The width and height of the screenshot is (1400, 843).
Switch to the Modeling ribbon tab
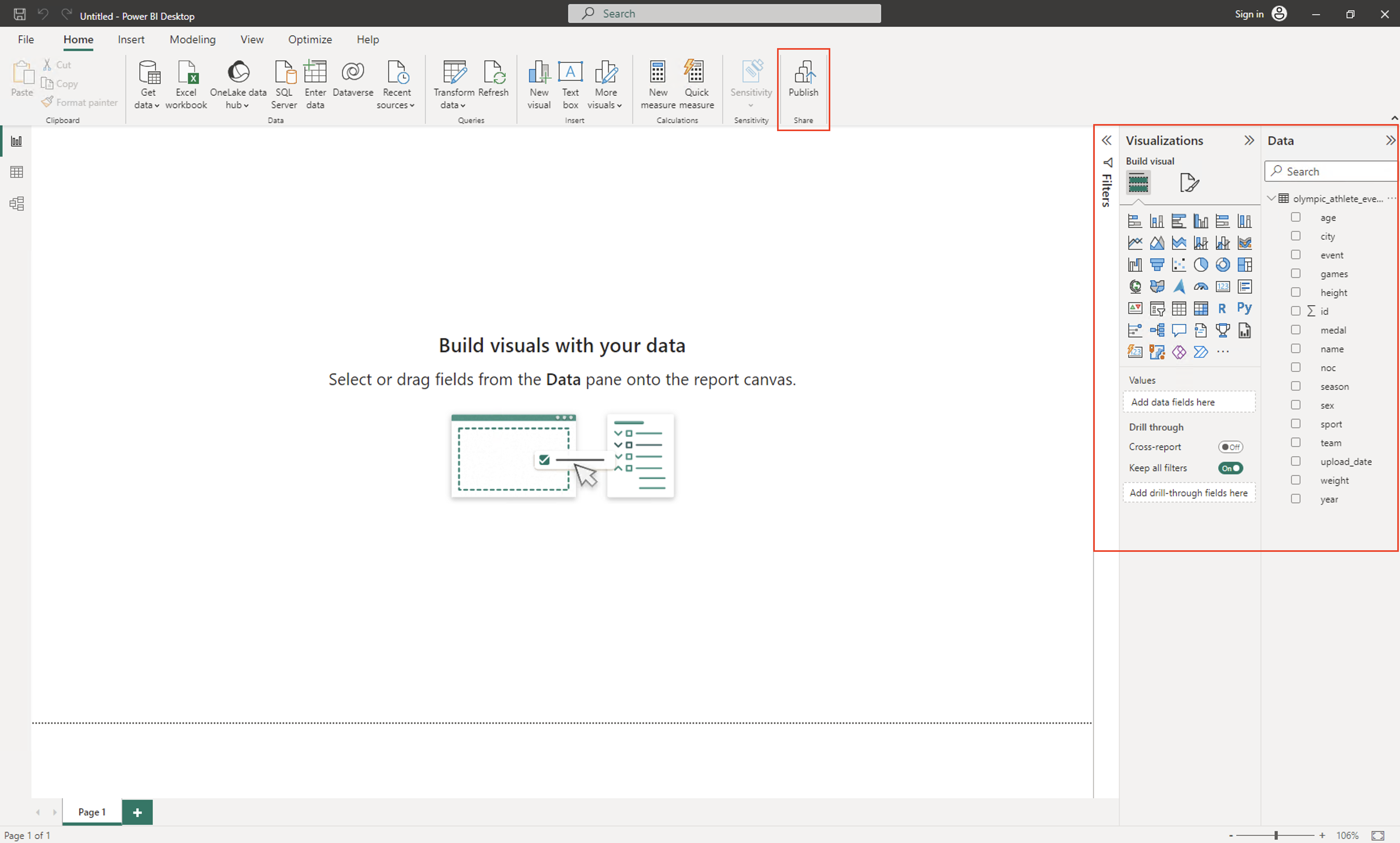[193, 39]
